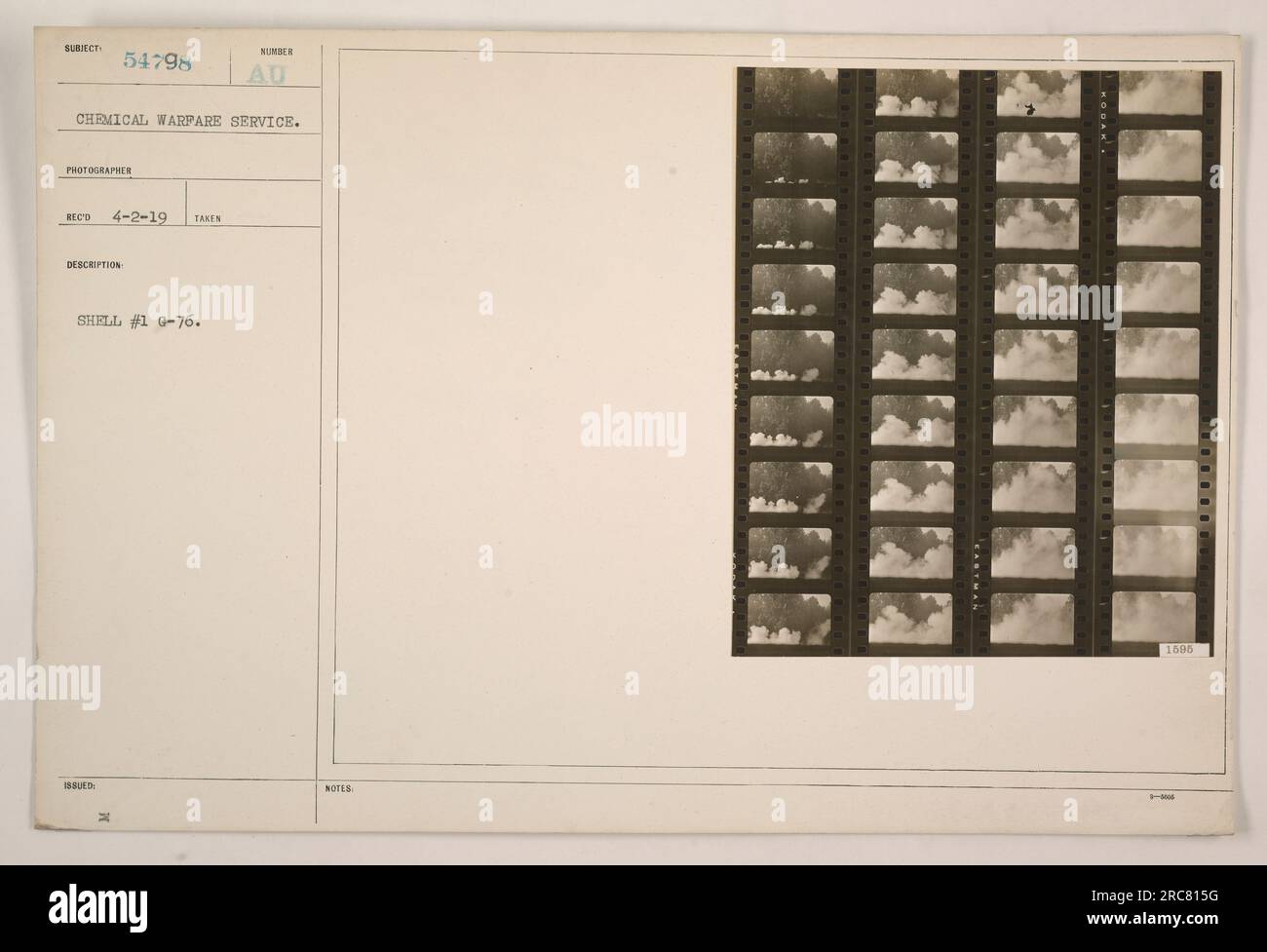Click the TAKEN field label
Screen dimensions: 1267x952
coord(209,219)
